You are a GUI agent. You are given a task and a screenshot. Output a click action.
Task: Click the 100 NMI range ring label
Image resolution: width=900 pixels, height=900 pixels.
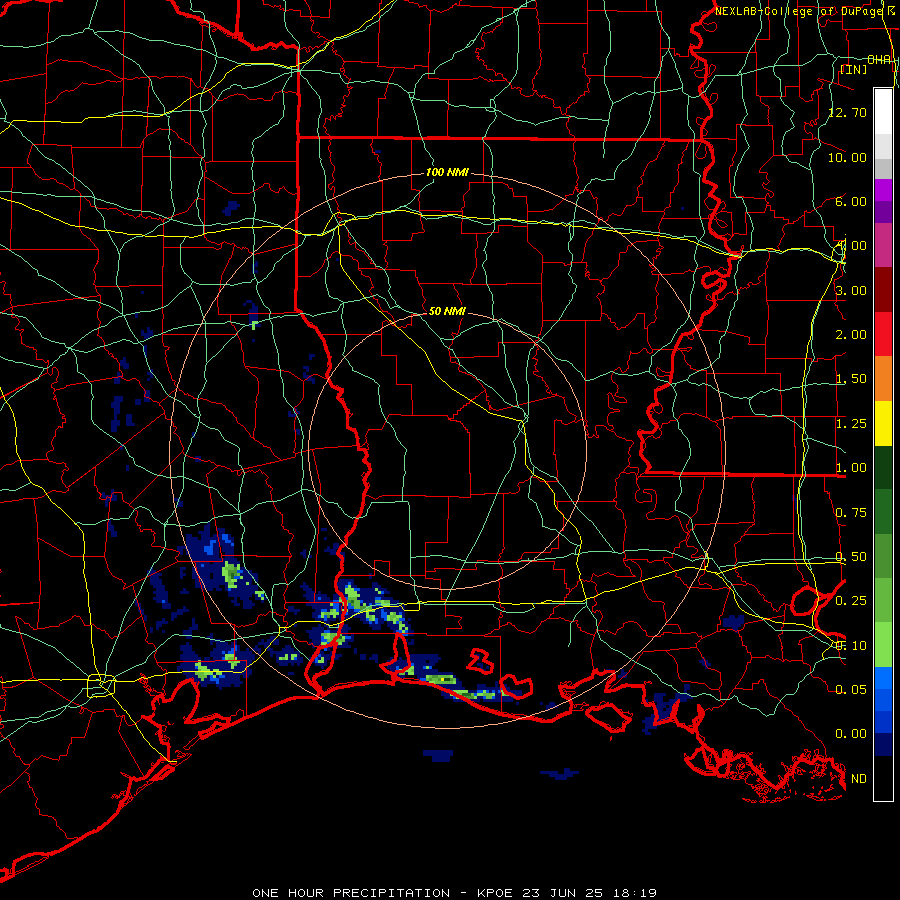point(447,172)
